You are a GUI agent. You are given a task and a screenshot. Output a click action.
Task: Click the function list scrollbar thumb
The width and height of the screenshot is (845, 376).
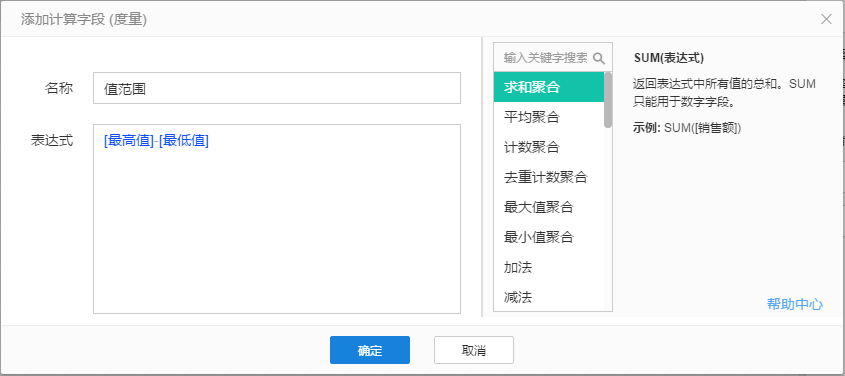[608, 100]
